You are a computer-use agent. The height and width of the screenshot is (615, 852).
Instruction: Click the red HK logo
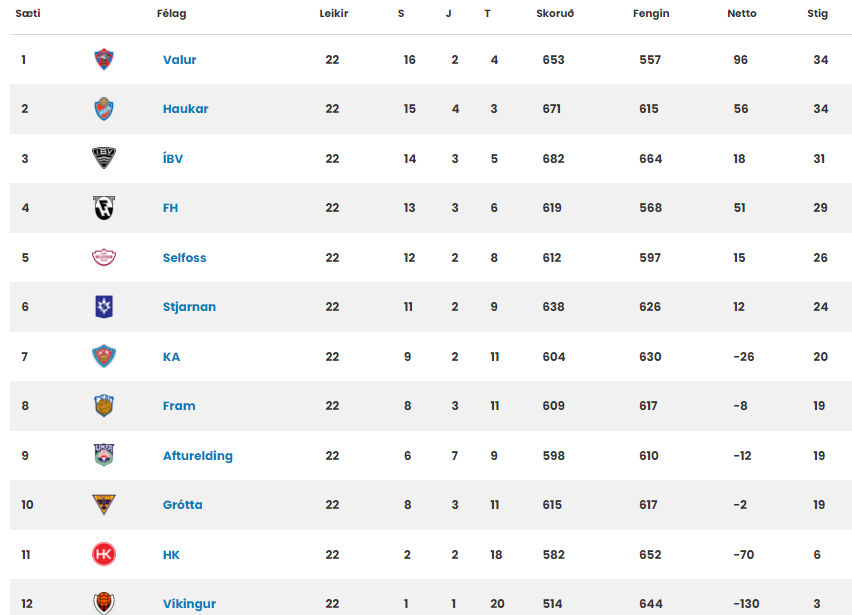[x=104, y=554]
